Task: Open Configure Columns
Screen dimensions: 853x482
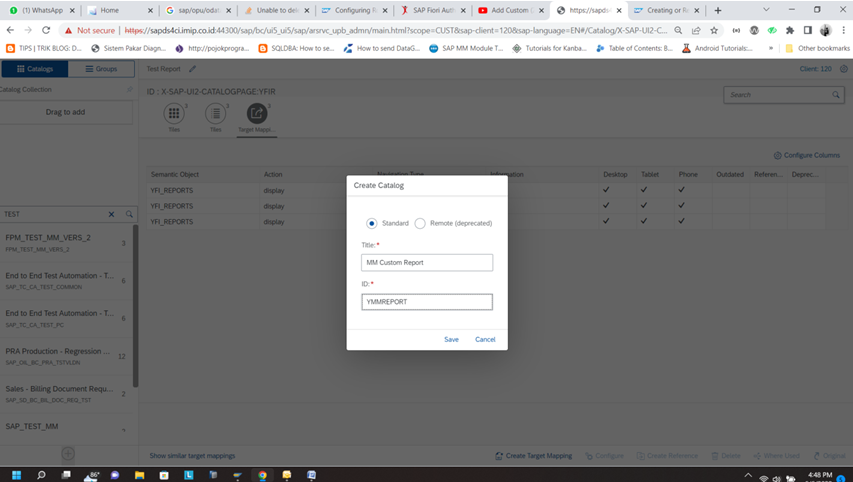Action: coord(807,156)
